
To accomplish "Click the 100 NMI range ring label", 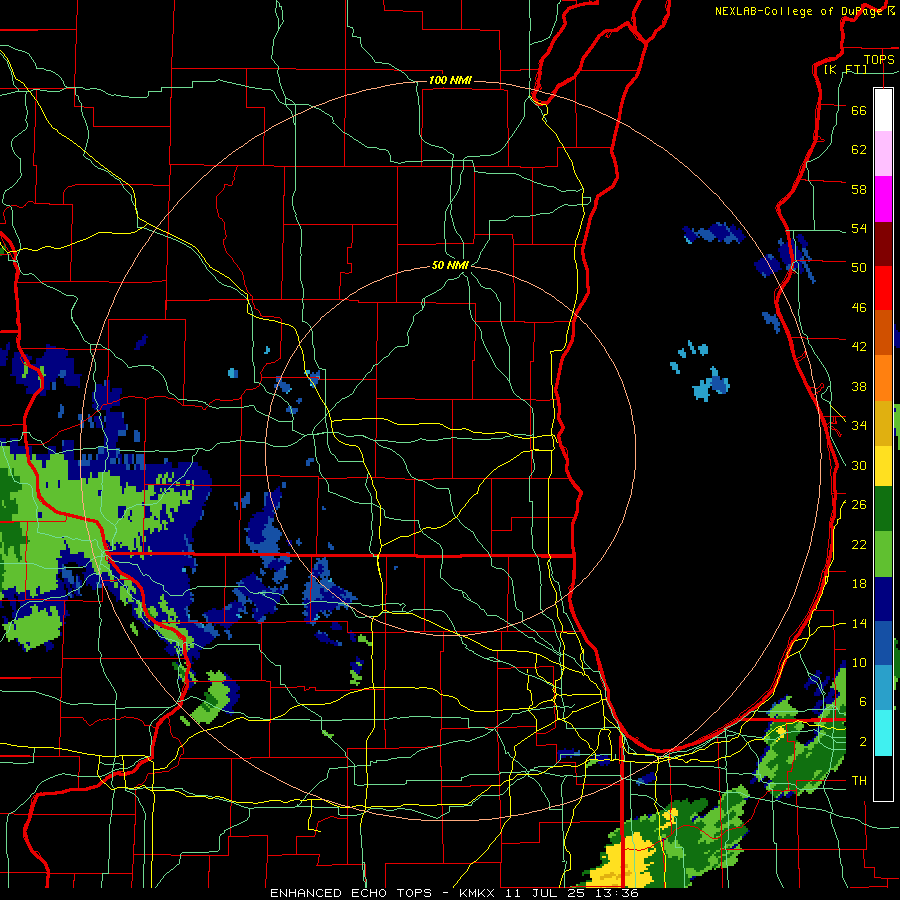I will (450, 80).
